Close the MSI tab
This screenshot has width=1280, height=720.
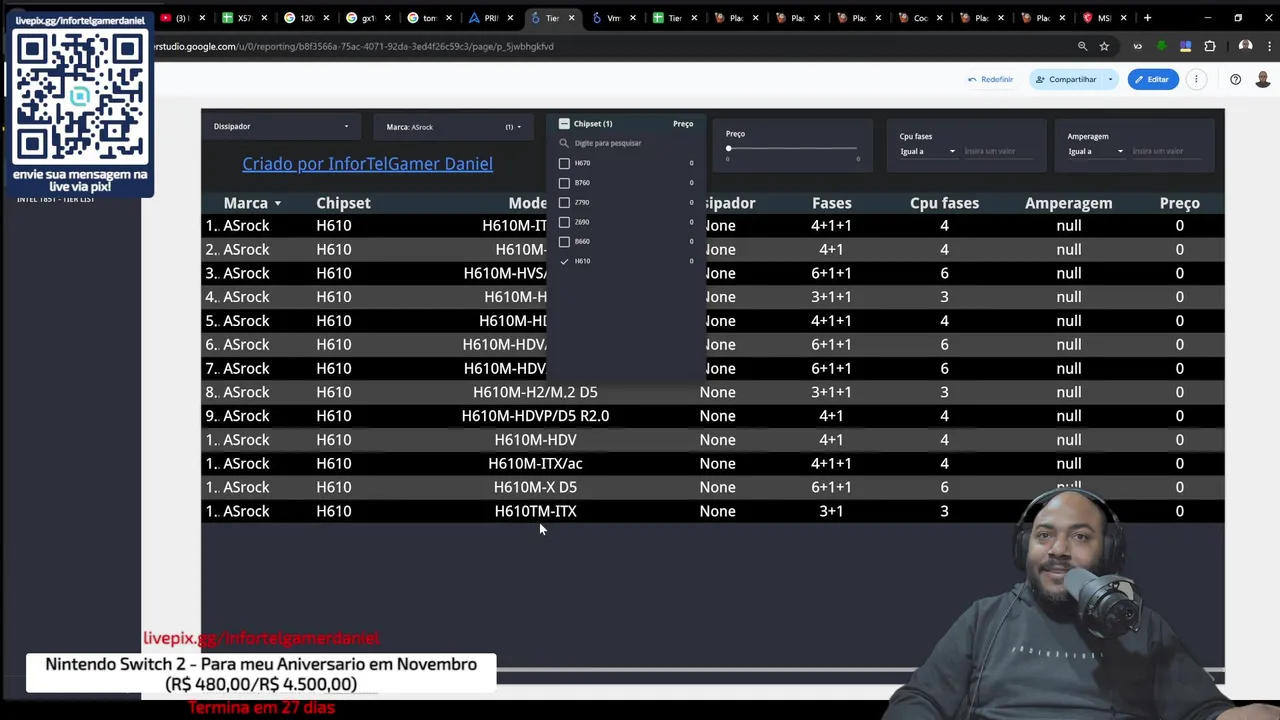pos(1123,18)
